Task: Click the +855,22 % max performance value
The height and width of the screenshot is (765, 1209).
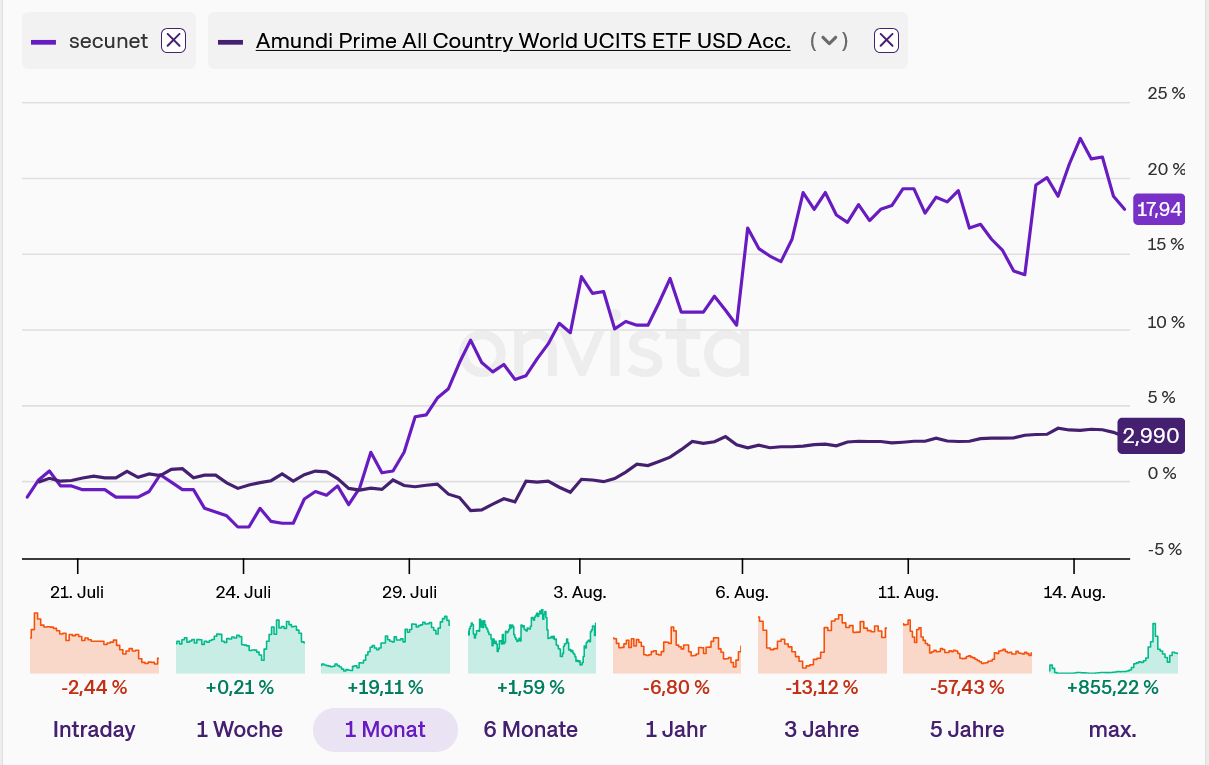Action: (x=1113, y=688)
